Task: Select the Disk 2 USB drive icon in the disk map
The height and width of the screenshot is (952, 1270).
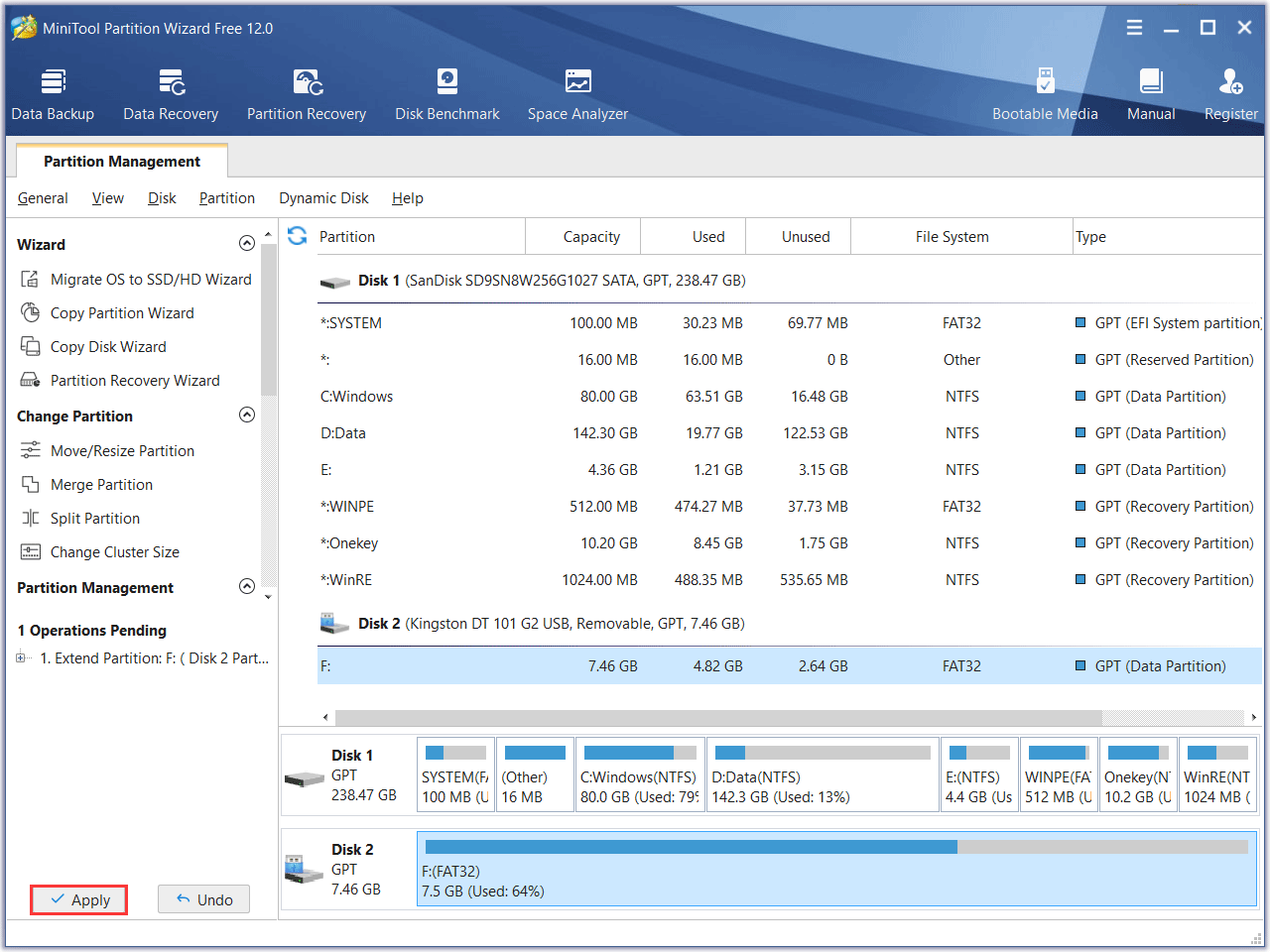Action: (305, 870)
